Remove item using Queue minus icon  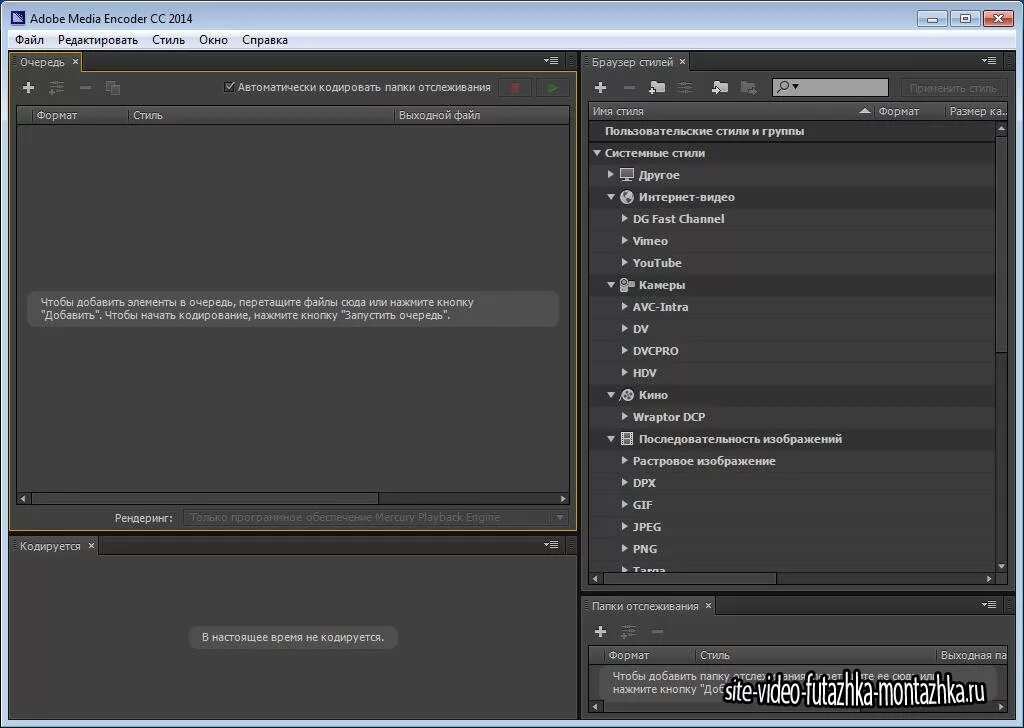click(86, 87)
